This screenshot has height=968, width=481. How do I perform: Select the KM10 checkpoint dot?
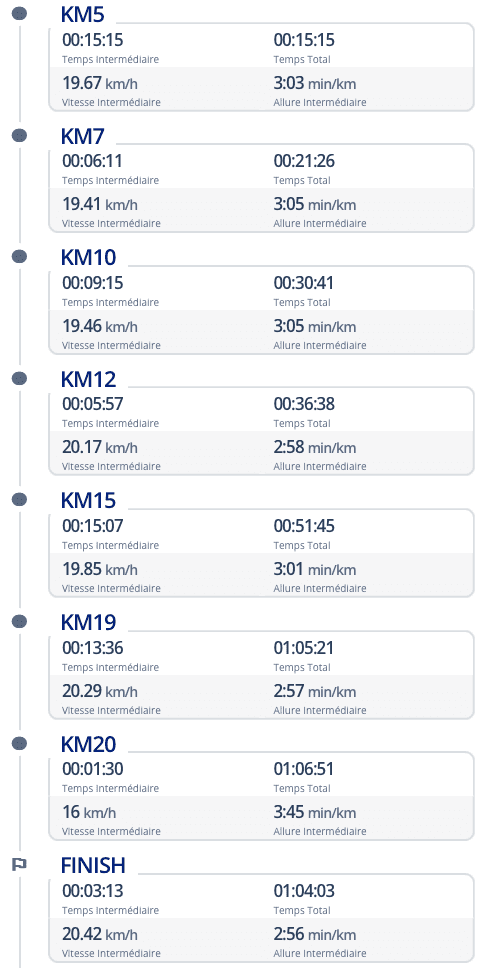pos(20,256)
